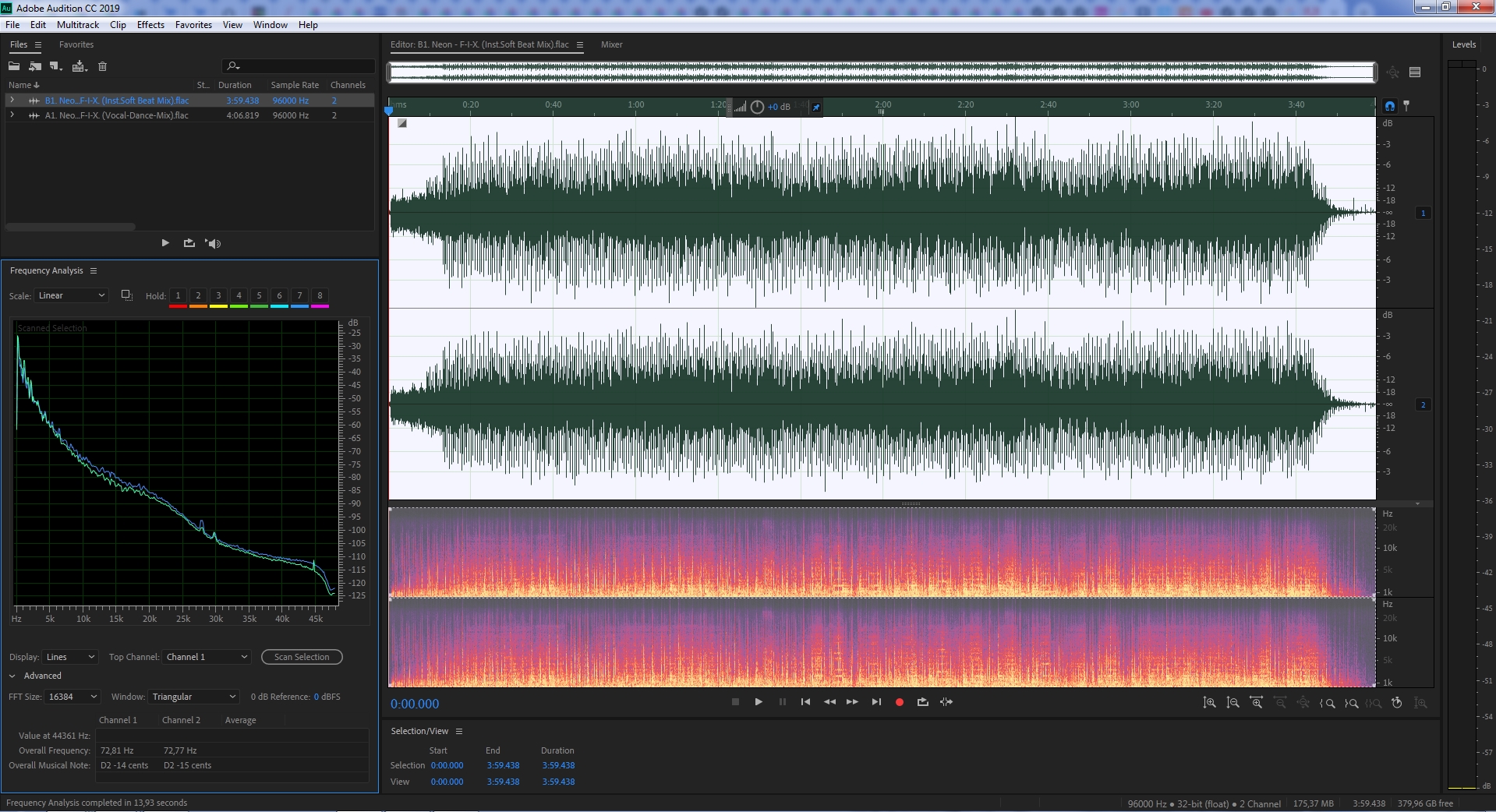Play the audio in the editor transport
Screen dimensions: 1496x812
[x=759, y=702]
